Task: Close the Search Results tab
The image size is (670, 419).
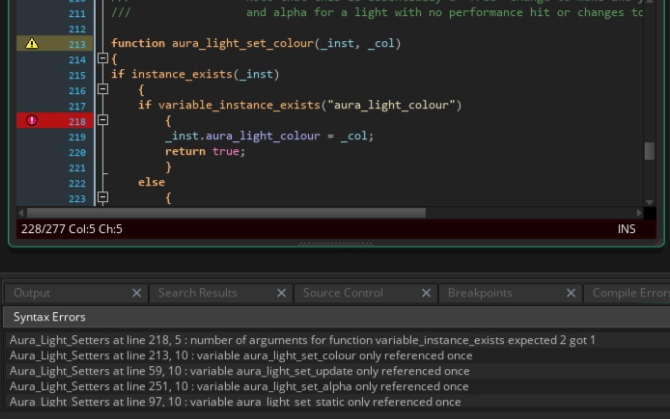Action: (283, 293)
